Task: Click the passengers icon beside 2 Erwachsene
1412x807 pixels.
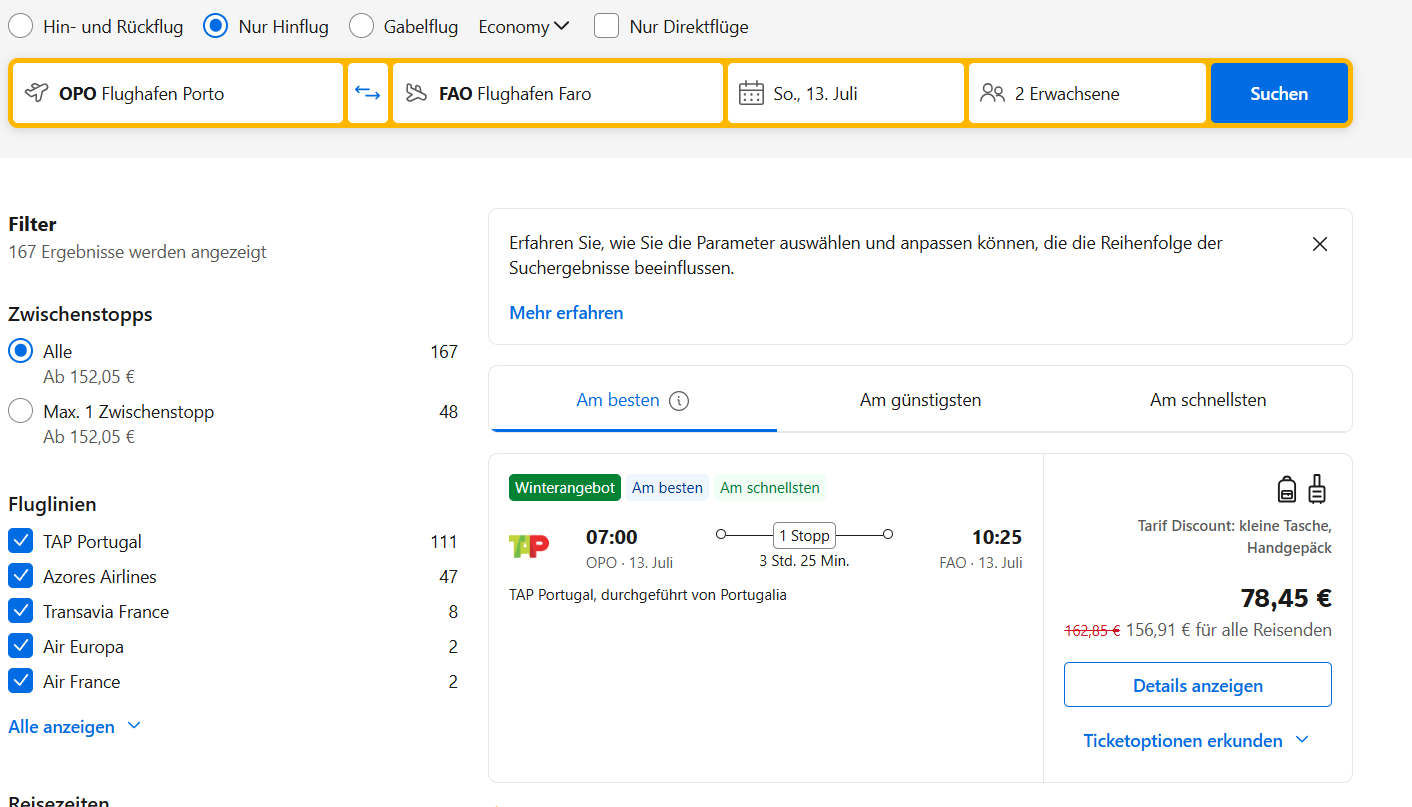Action: [x=992, y=93]
